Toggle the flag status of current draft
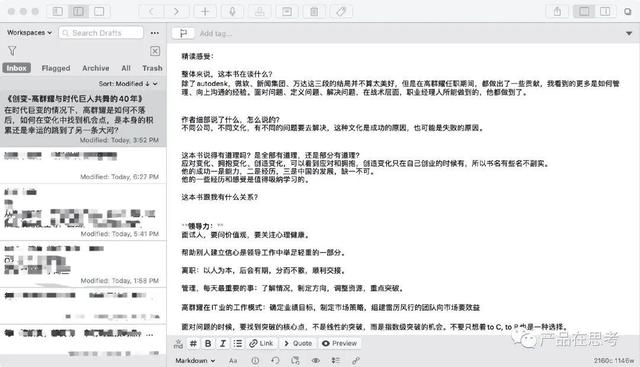The width and height of the screenshot is (640, 367). pos(183,33)
